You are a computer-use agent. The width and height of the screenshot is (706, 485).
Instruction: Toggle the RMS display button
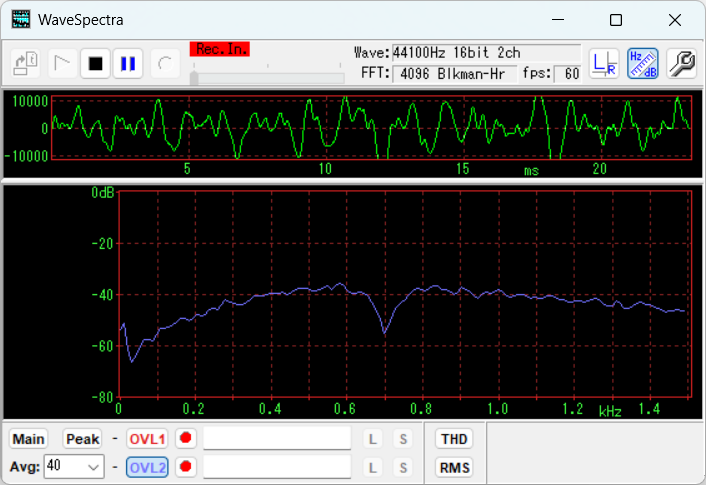pos(454,468)
